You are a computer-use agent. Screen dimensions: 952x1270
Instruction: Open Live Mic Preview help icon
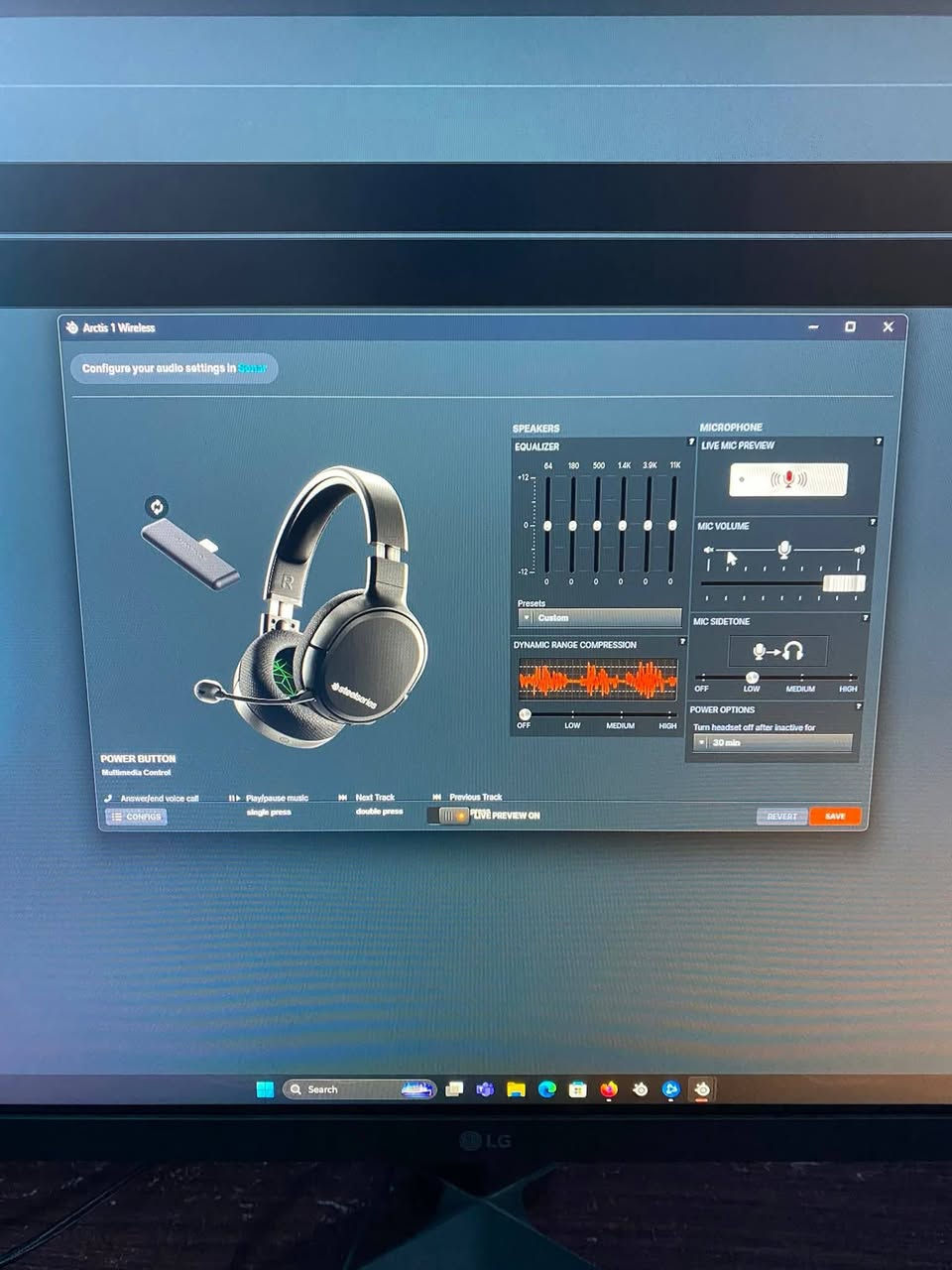[879, 442]
